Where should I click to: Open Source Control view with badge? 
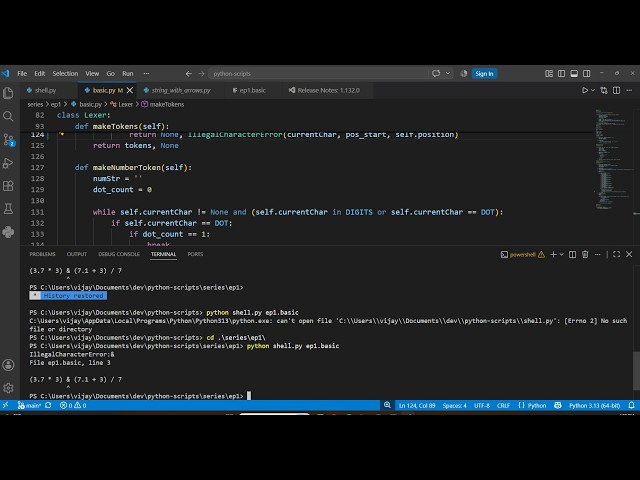[x=8, y=140]
